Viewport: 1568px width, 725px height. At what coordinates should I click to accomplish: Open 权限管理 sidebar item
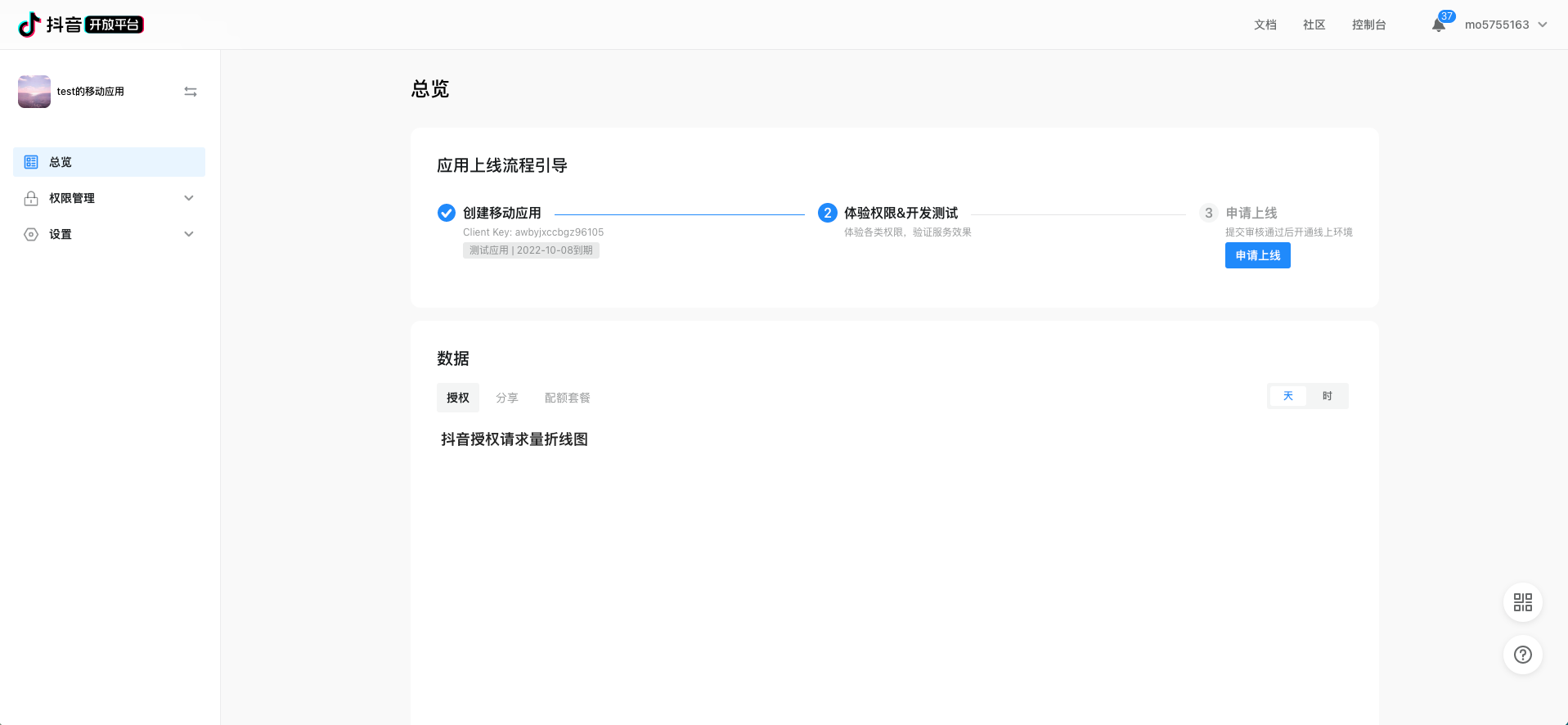pyautogui.click(x=109, y=198)
